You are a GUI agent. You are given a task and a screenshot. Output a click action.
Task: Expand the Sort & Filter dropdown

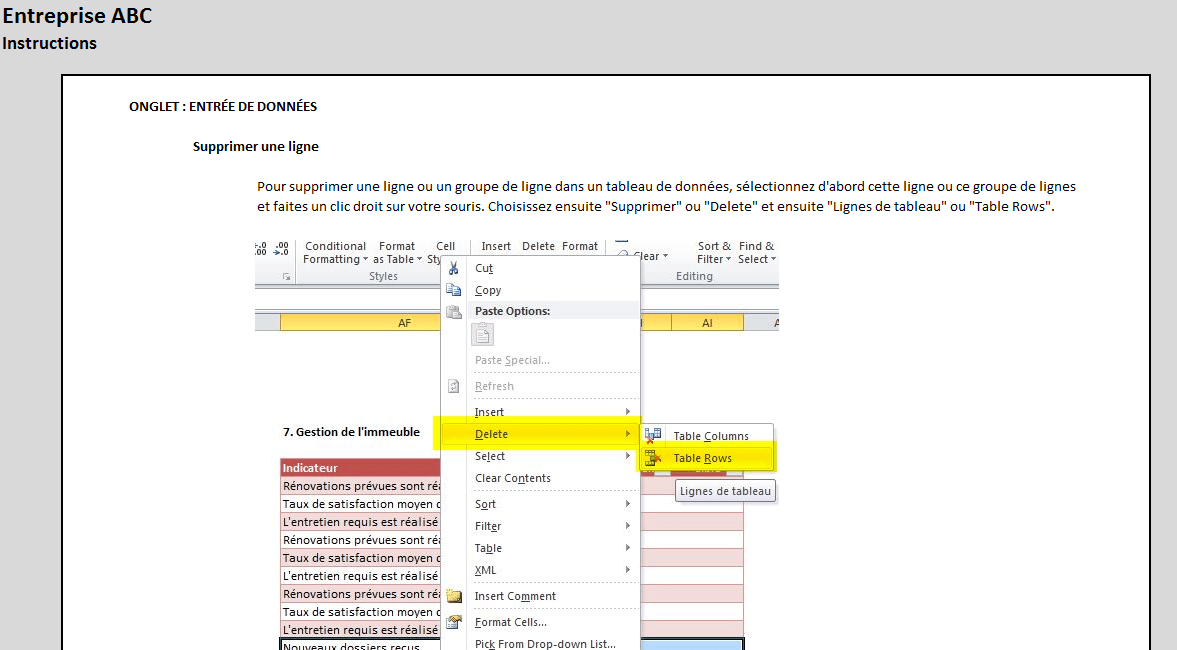(714, 253)
